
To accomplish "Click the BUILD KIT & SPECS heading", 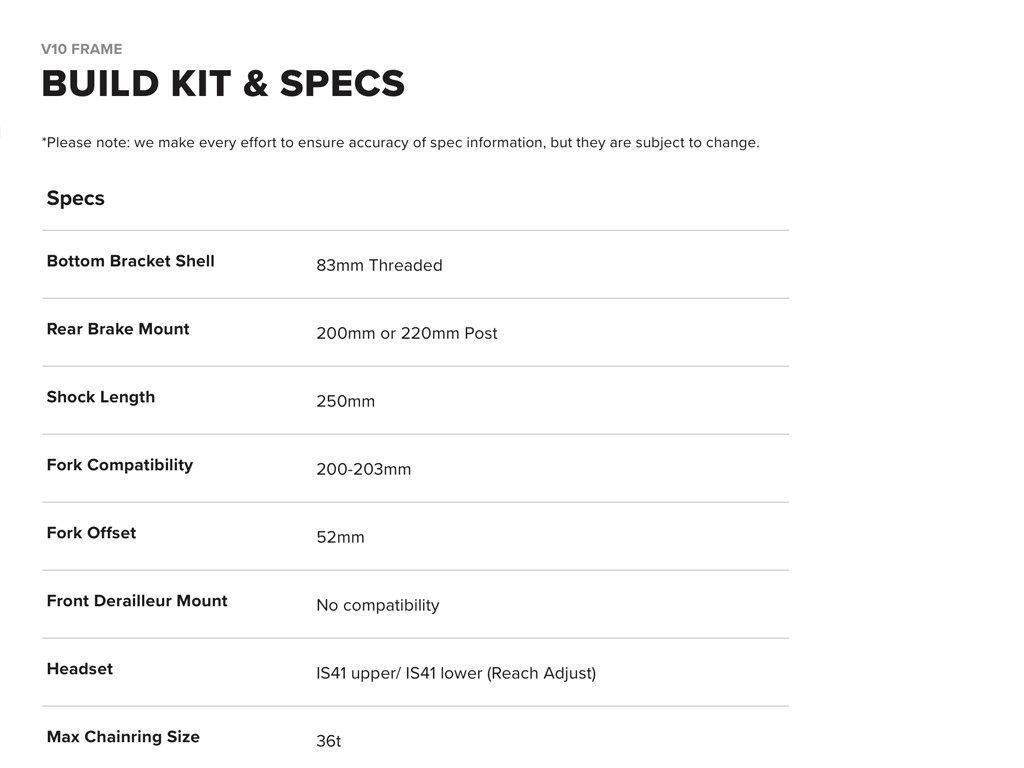I will (x=223, y=84).
